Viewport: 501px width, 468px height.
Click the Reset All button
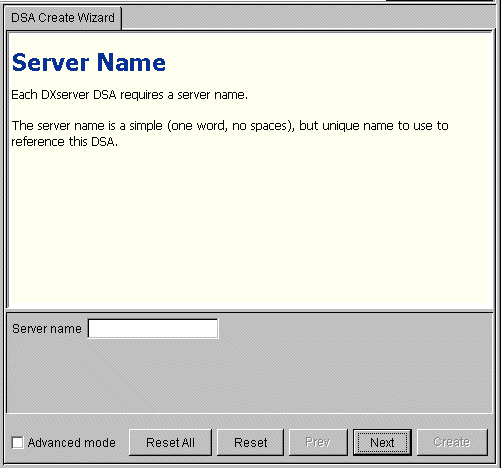170,443
